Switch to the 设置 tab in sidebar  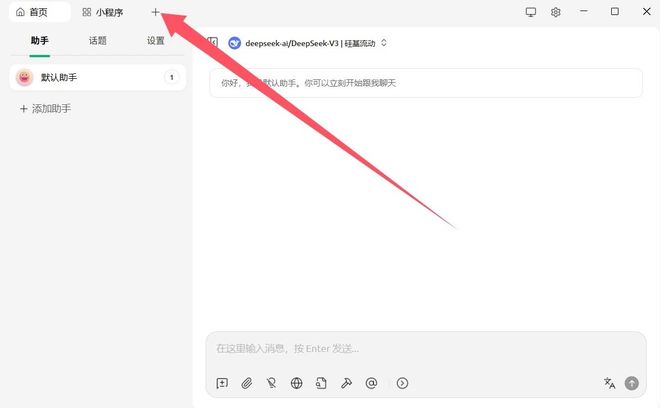click(156, 41)
